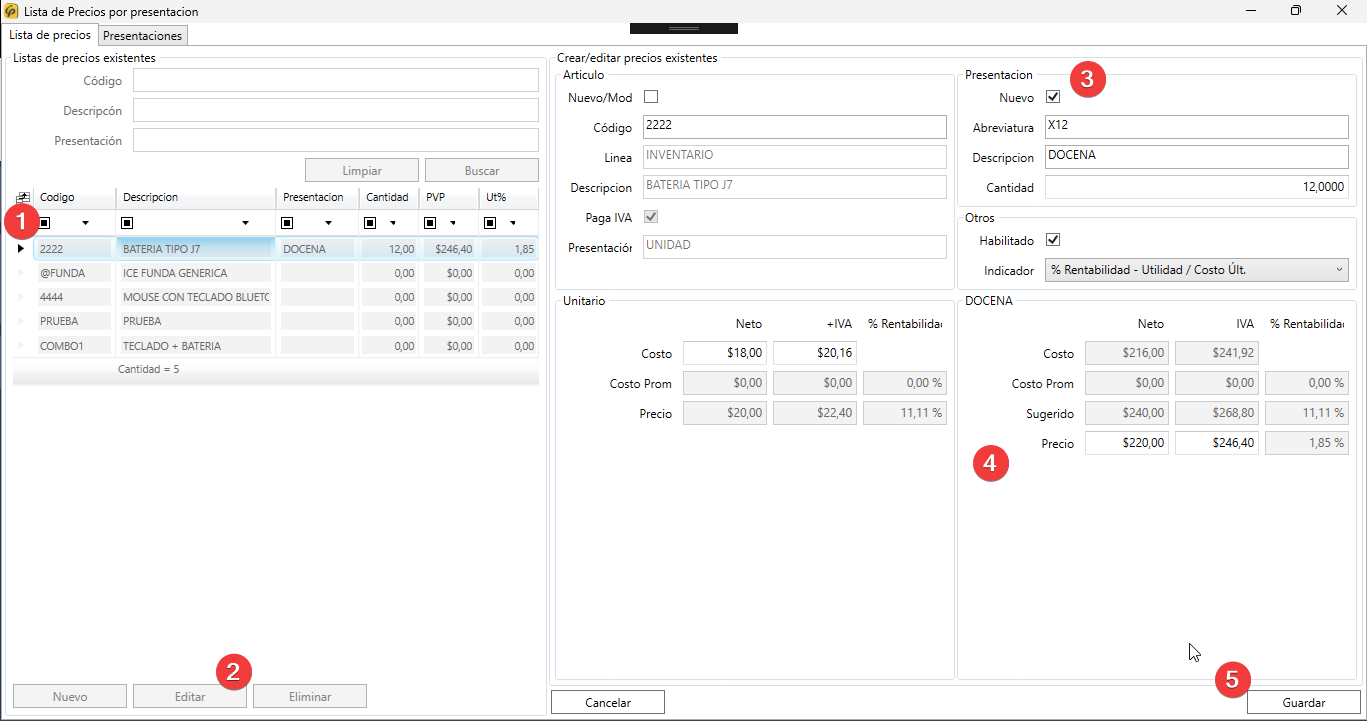Screen dimensions: 1367x721
Task: Open the Codigo filter dropdown arrow
Action: 85,223
